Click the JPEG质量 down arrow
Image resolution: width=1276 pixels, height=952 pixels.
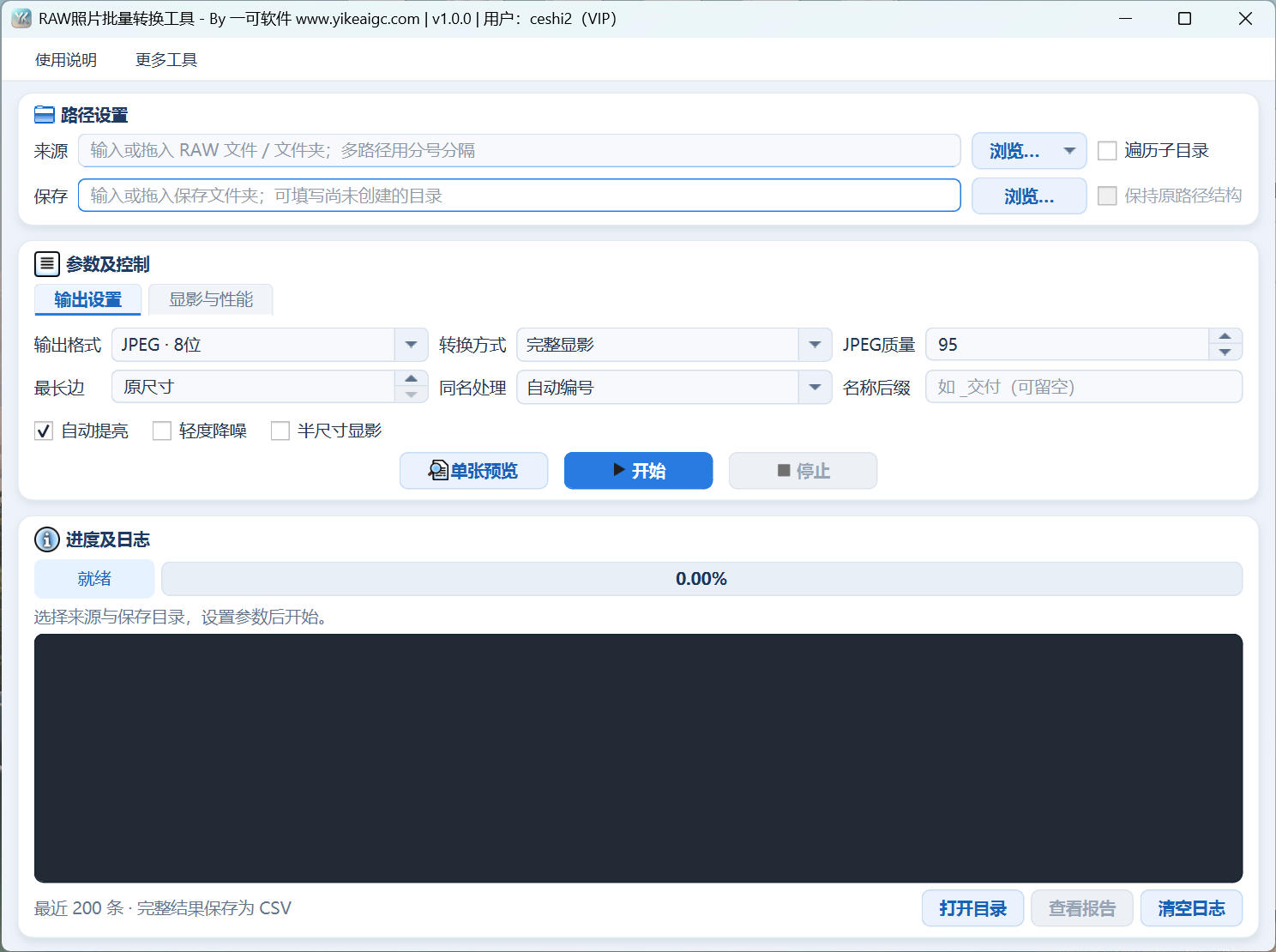click(x=1225, y=352)
